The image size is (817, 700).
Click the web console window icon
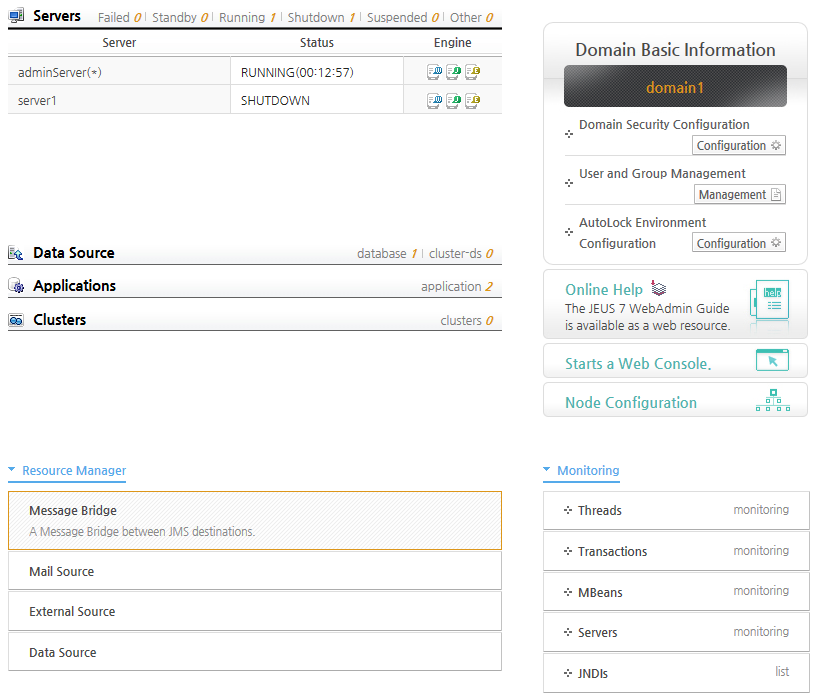pos(772,360)
